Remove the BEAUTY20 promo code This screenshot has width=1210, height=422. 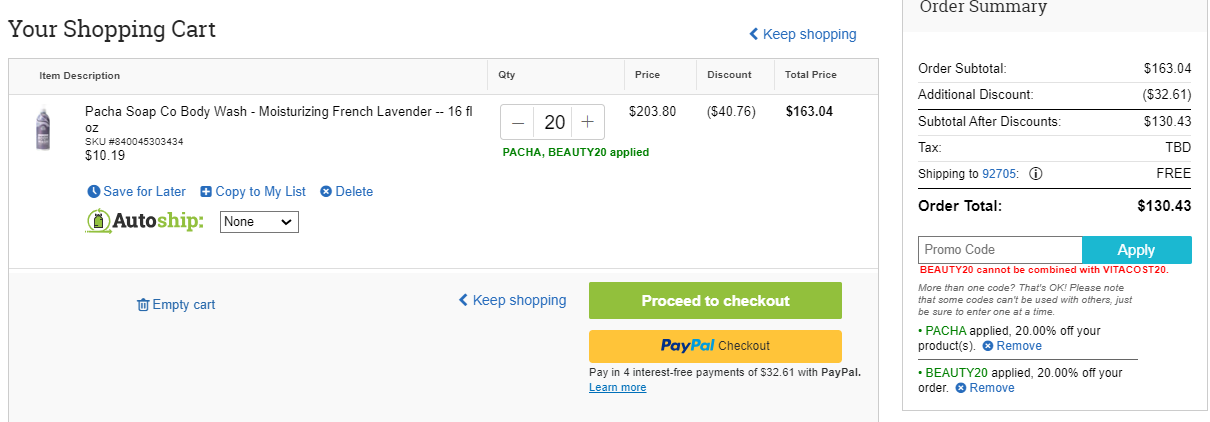coord(985,388)
